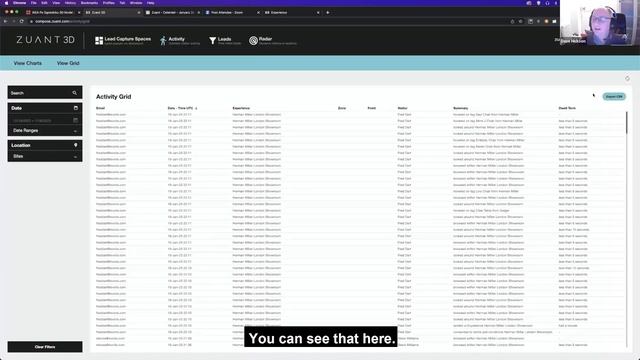Open the Radar section

point(273,40)
